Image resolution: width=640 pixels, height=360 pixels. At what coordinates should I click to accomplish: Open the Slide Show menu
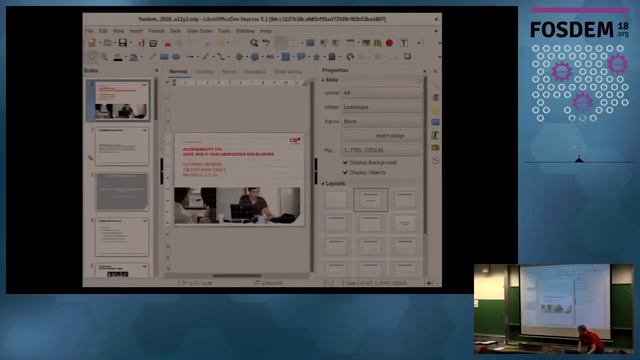[200, 31]
